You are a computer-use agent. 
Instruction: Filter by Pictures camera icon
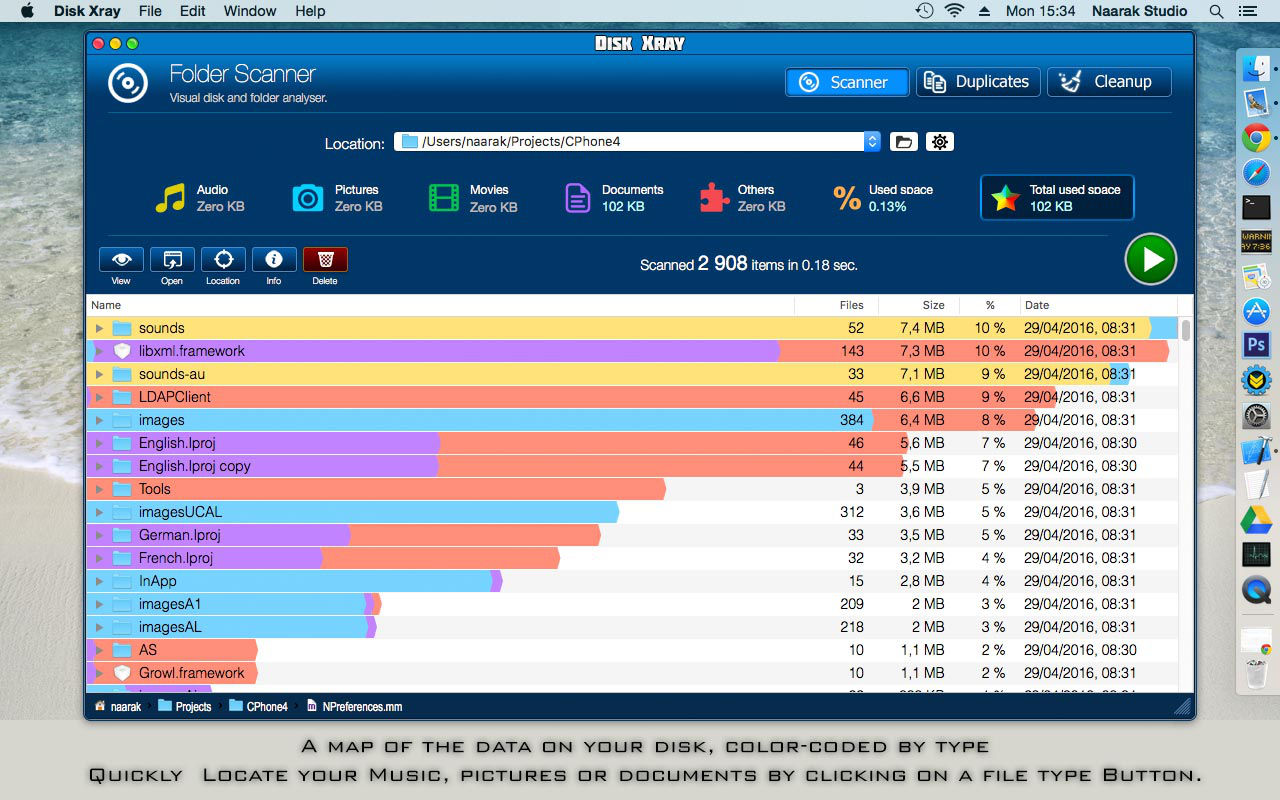pos(308,198)
